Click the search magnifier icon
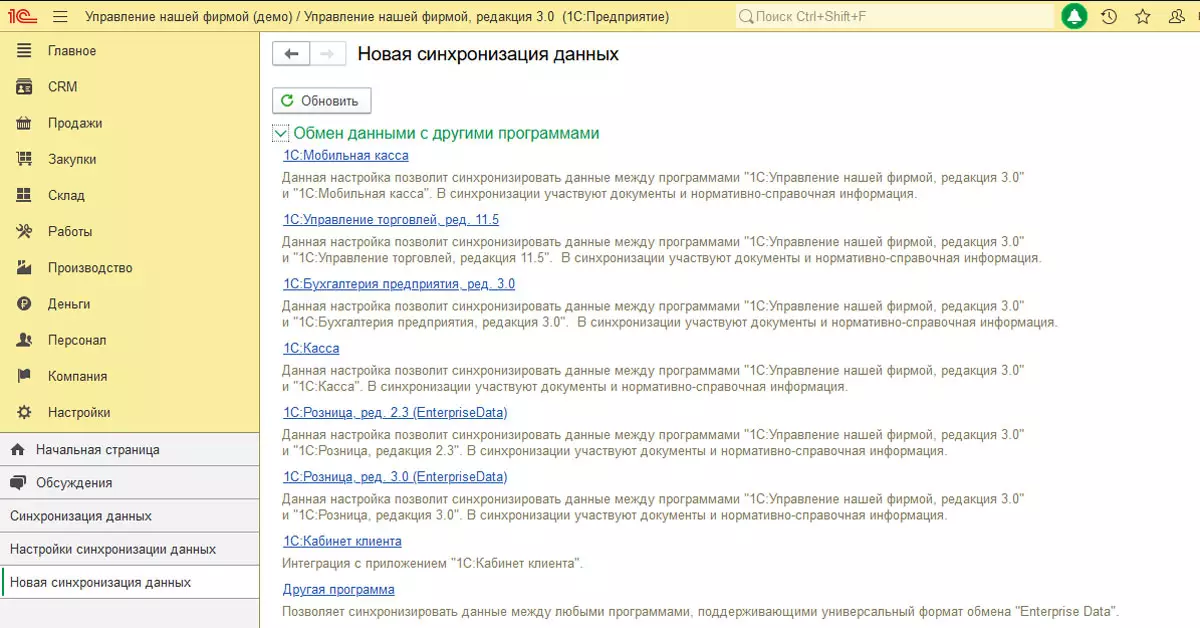This screenshot has width=1200, height=628. (x=746, y=17)
